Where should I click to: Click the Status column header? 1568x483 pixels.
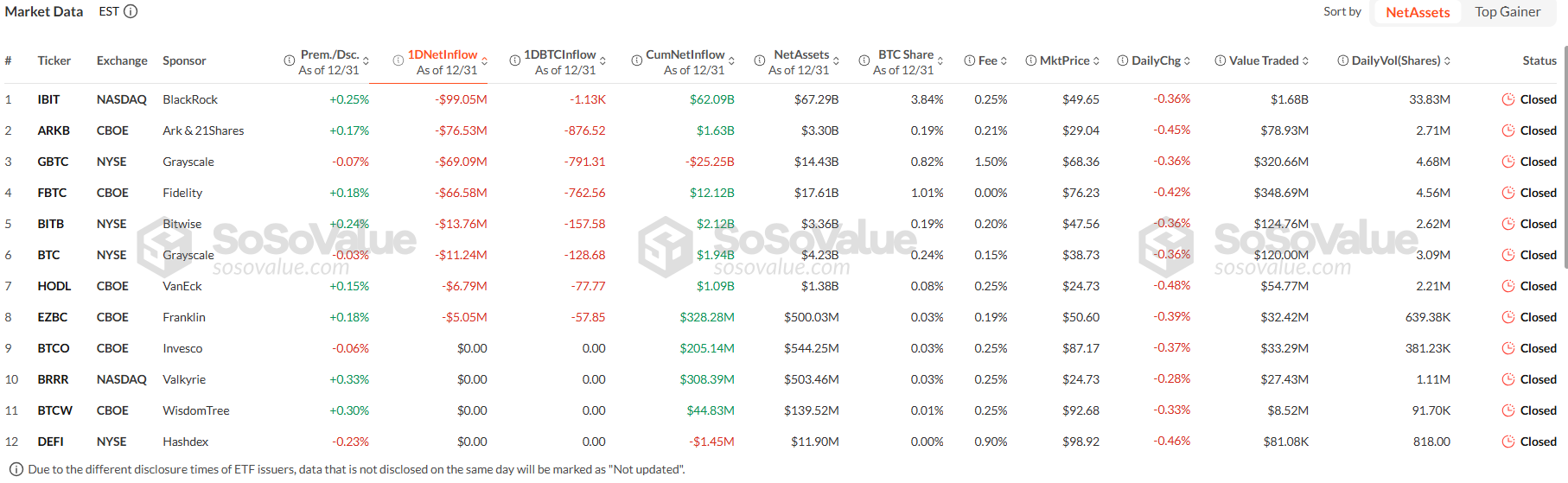click(x=1539, y=60)
